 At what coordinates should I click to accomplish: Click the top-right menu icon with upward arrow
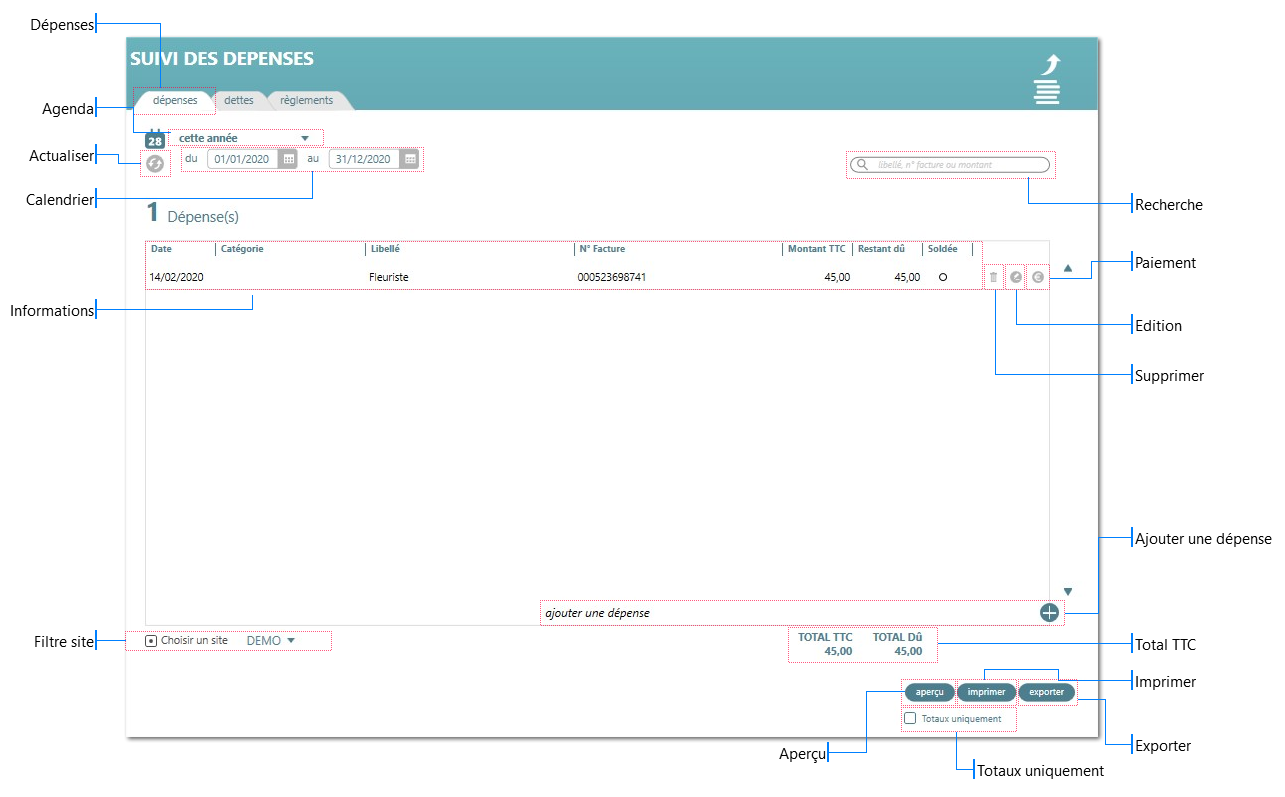coord(1047,80)
